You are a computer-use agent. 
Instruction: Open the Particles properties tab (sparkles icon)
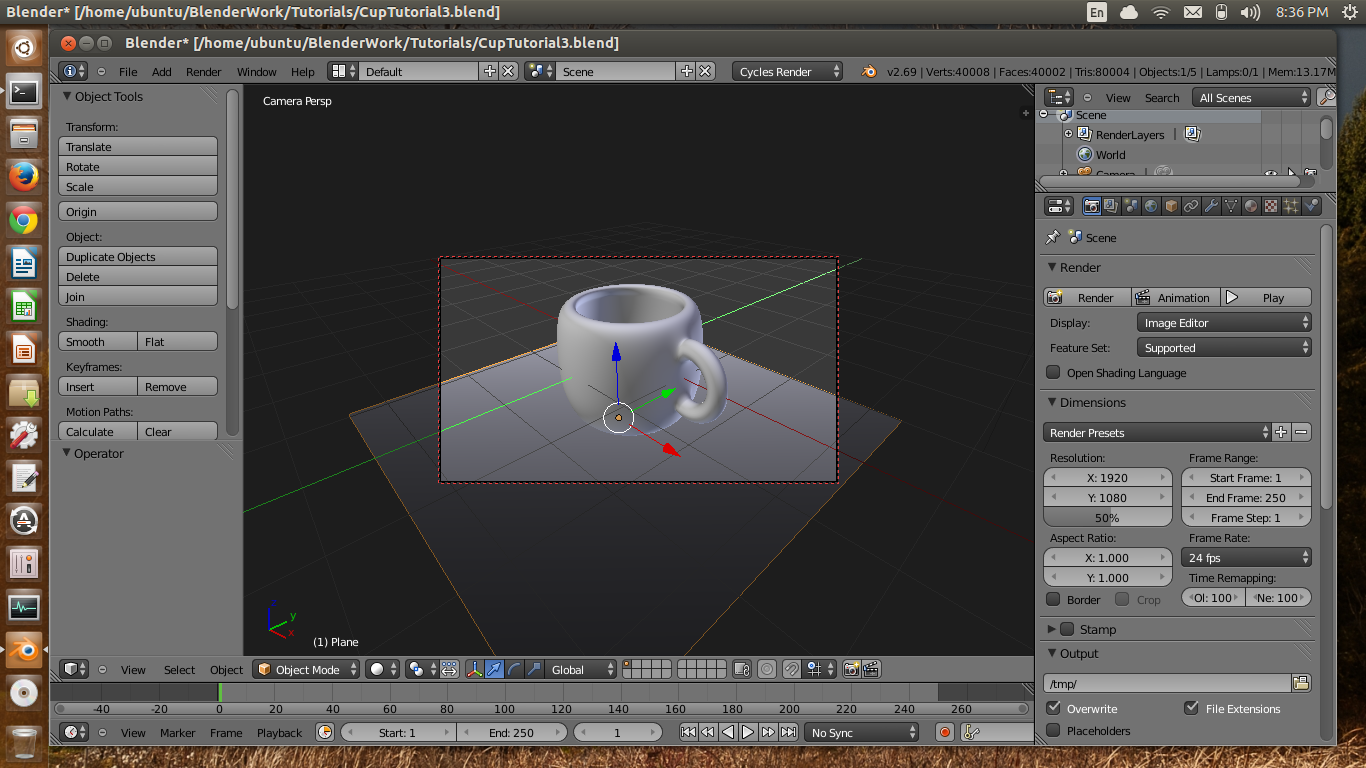[x=1291, y=206]
